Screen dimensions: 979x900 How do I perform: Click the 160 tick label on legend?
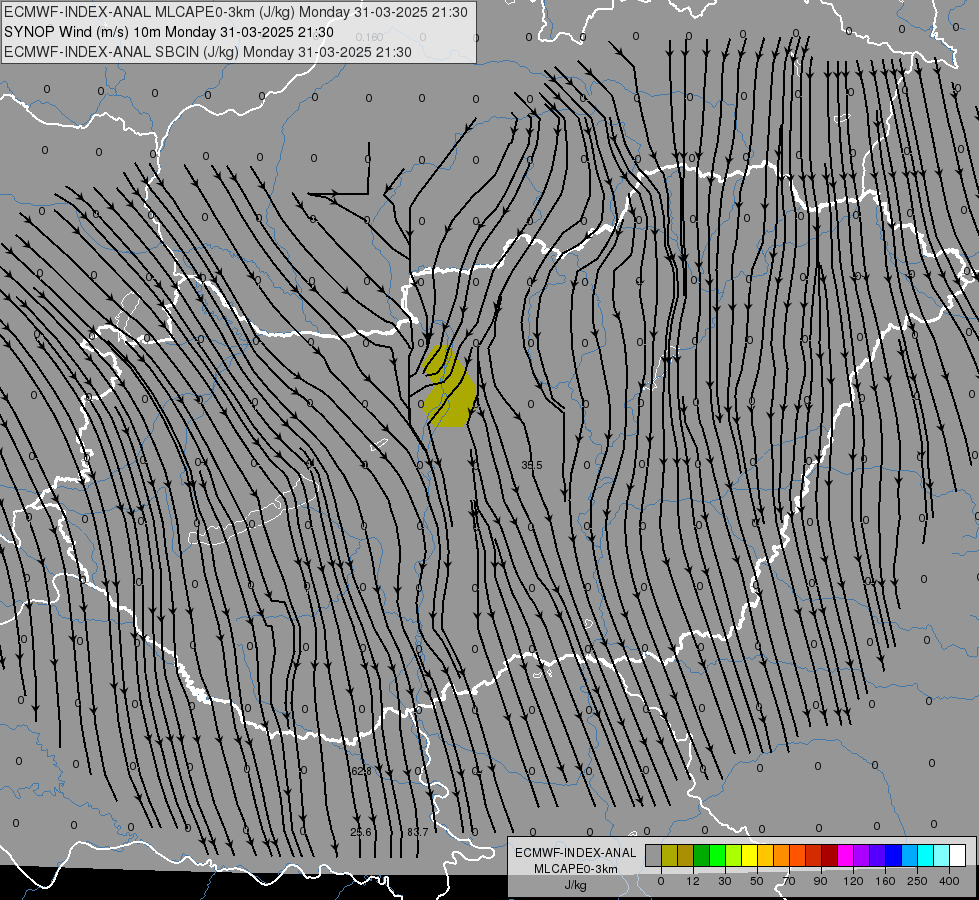pos(885,881)
